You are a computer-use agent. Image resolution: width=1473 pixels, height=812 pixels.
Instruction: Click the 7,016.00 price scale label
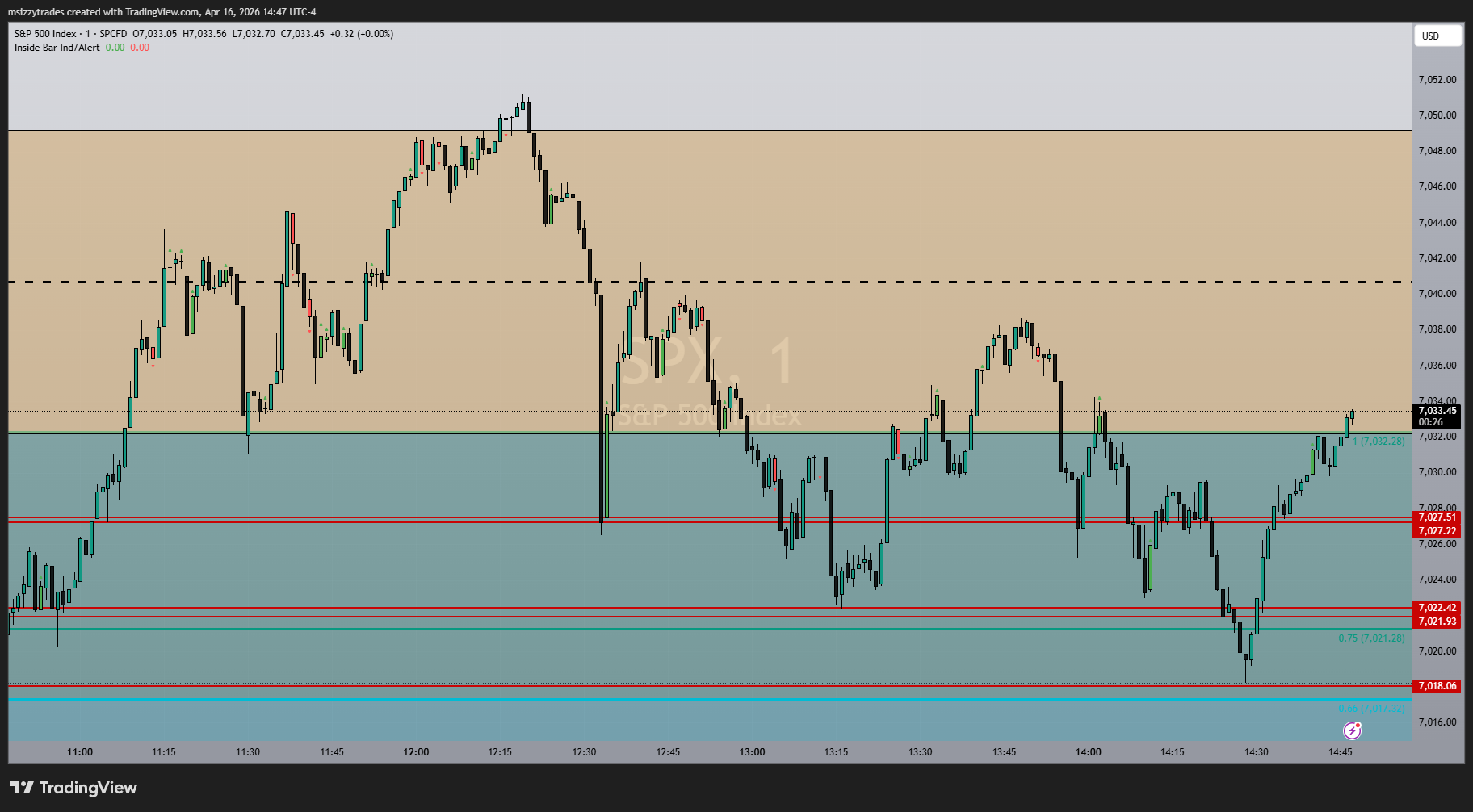(x=1437, y=722)
